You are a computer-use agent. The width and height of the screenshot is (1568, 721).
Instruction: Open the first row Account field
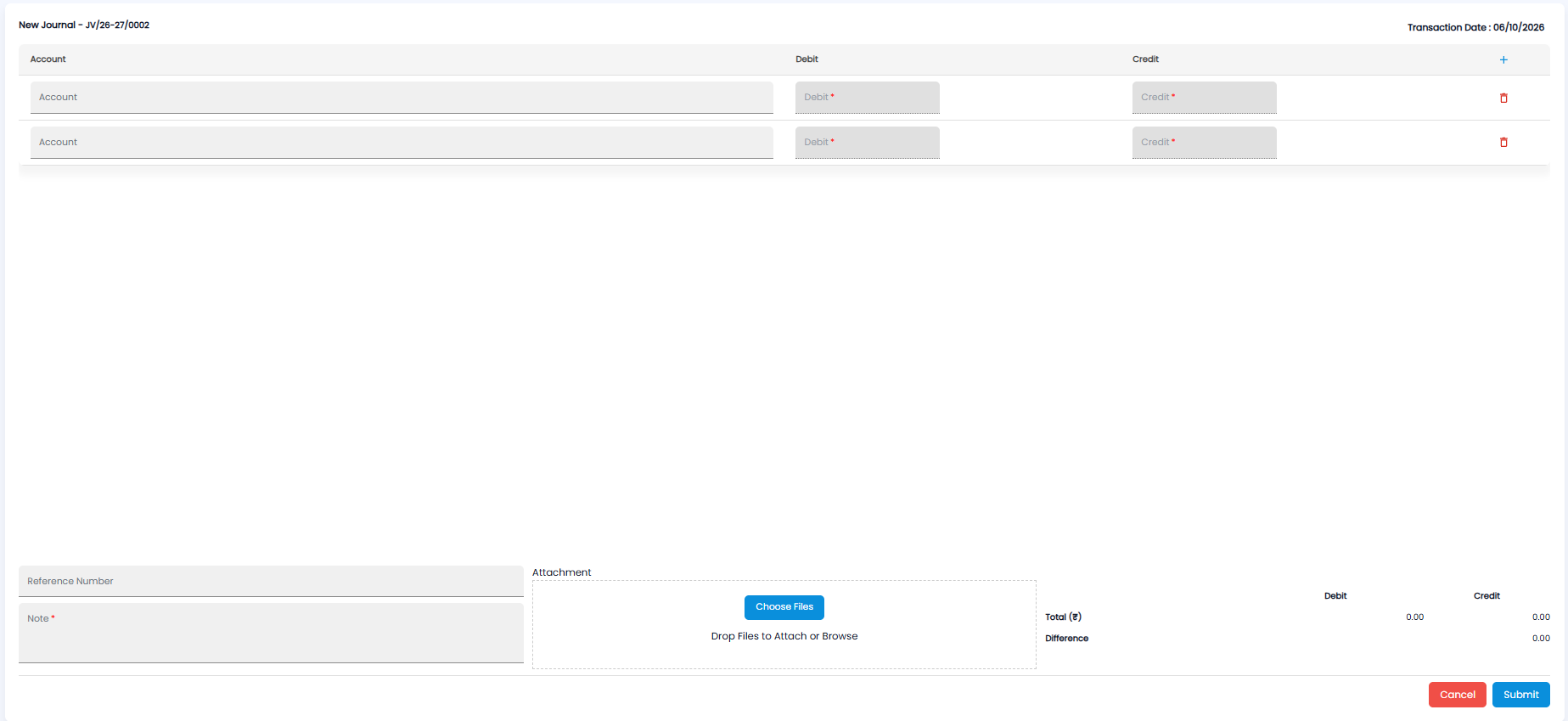[x=402, y=98]
